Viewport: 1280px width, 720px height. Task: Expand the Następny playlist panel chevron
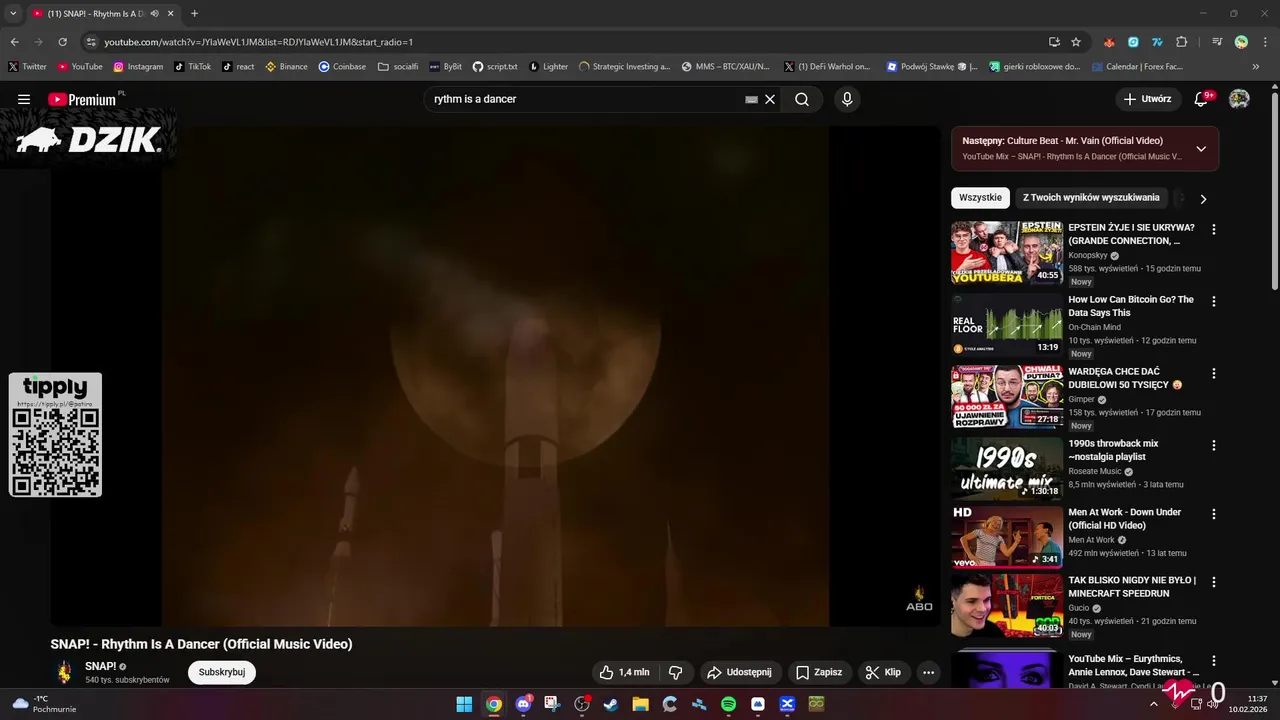(x=1201, y=149)
